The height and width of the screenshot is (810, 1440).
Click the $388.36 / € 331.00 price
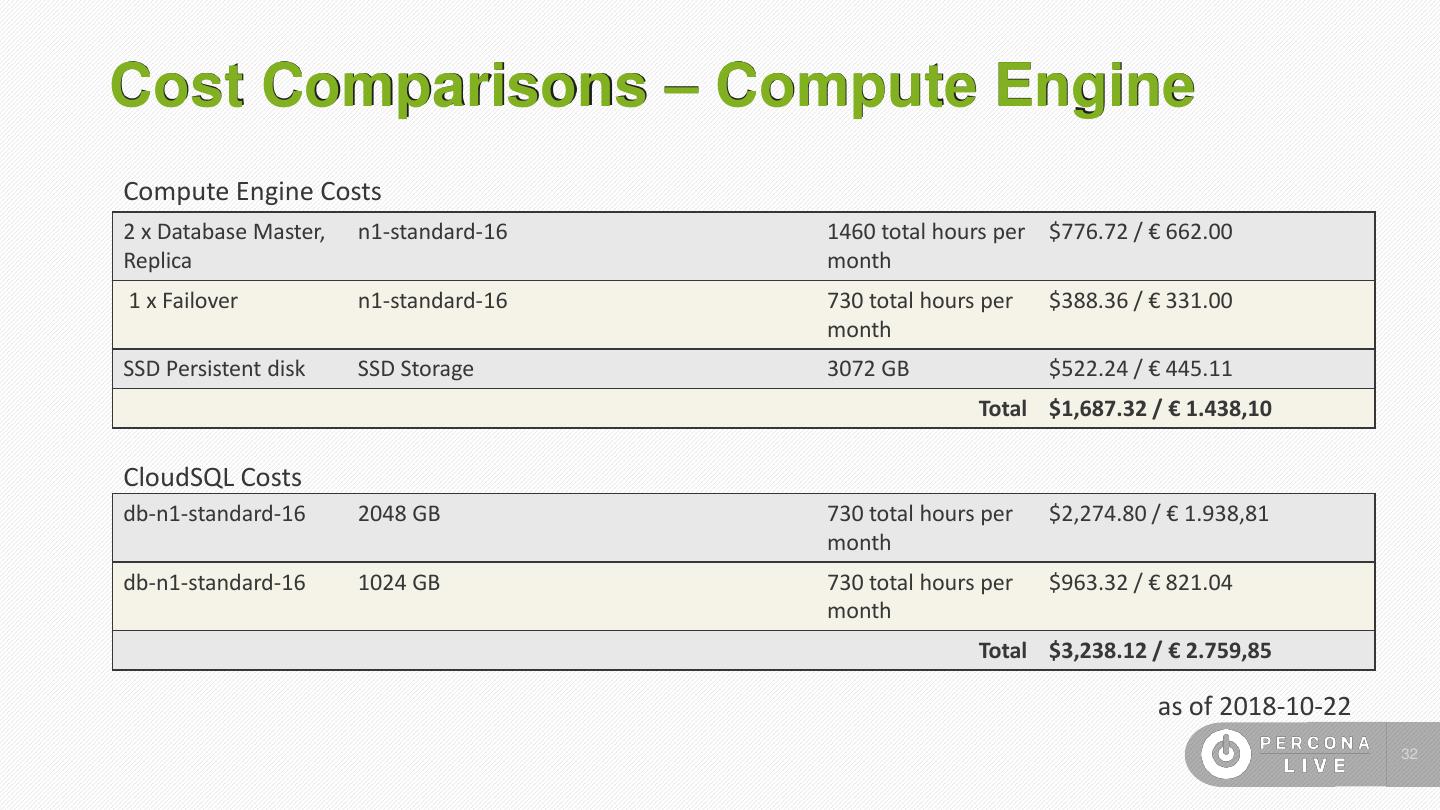[x=1140, y=301]
